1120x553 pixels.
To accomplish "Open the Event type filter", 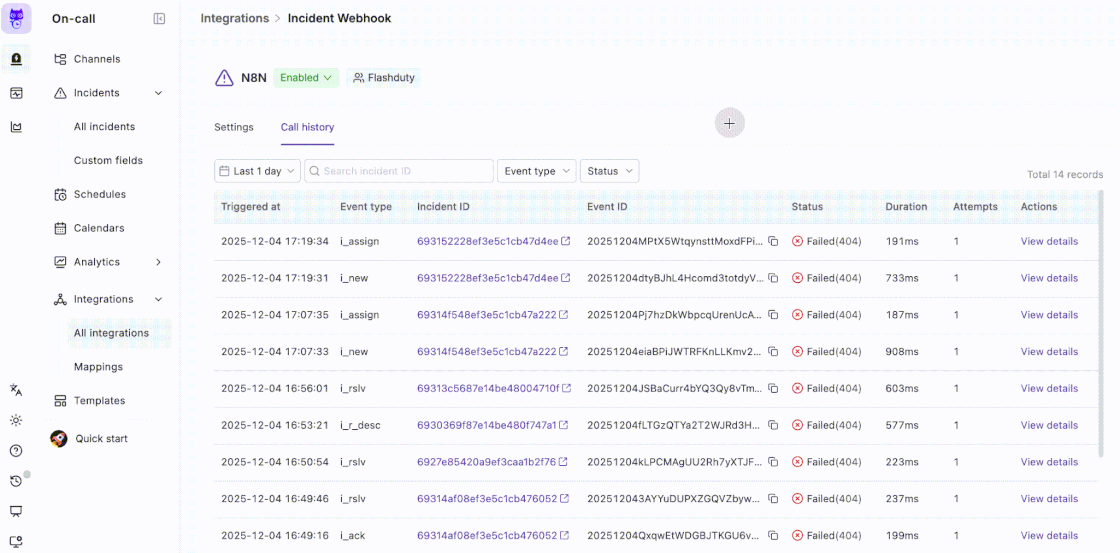I will tap(536, 171).
